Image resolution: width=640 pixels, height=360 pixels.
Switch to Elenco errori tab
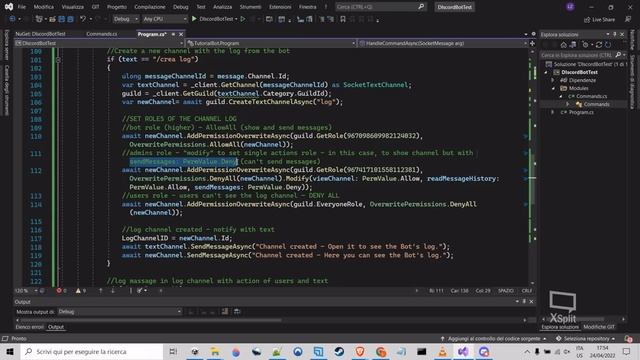click(29, 327)
